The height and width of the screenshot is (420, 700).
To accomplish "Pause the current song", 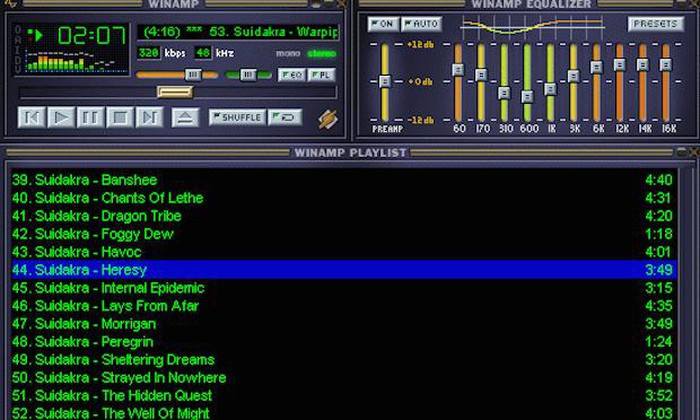I will [x=91, y=118].
